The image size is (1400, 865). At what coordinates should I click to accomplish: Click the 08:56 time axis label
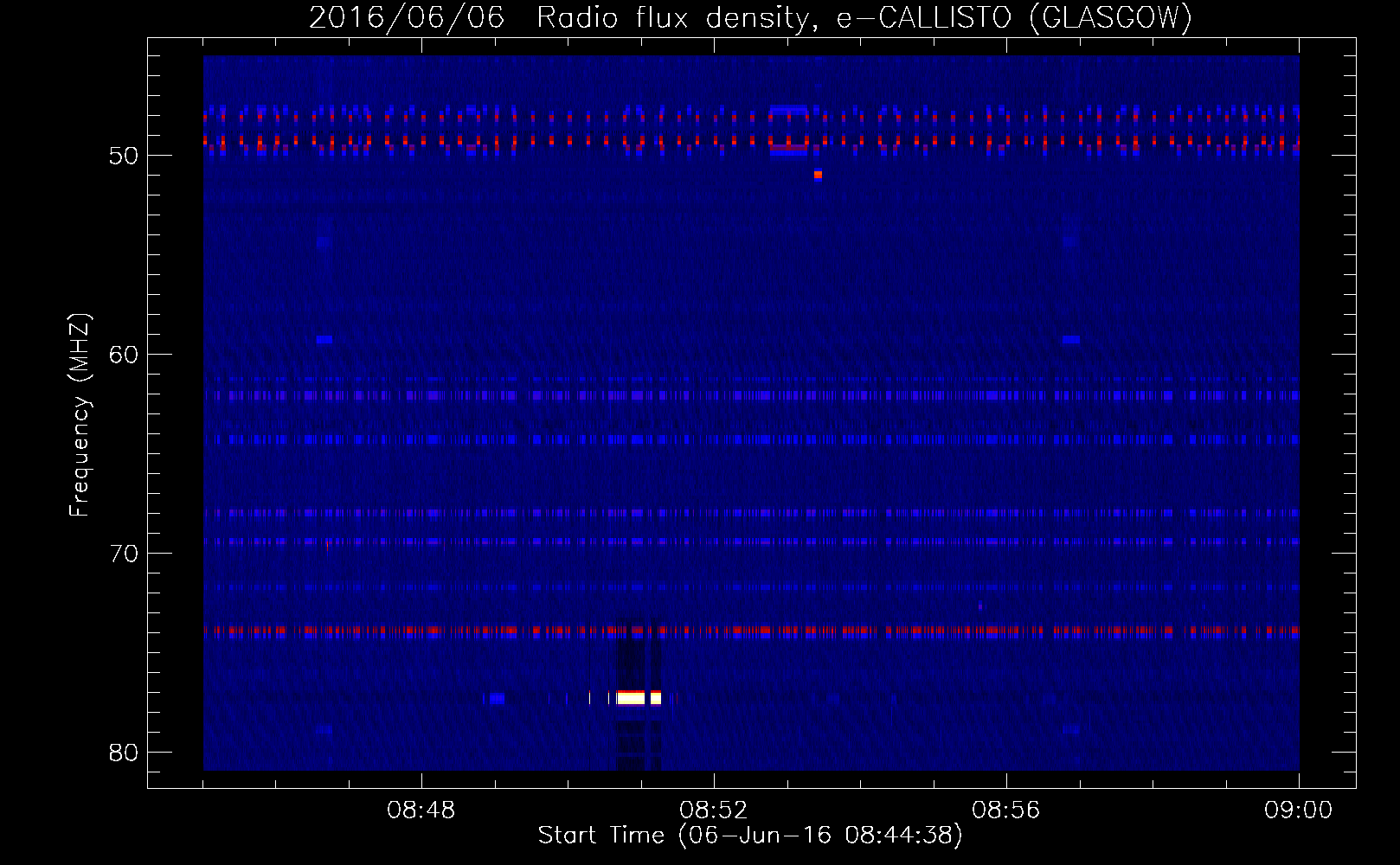[x=1006, y=811]
